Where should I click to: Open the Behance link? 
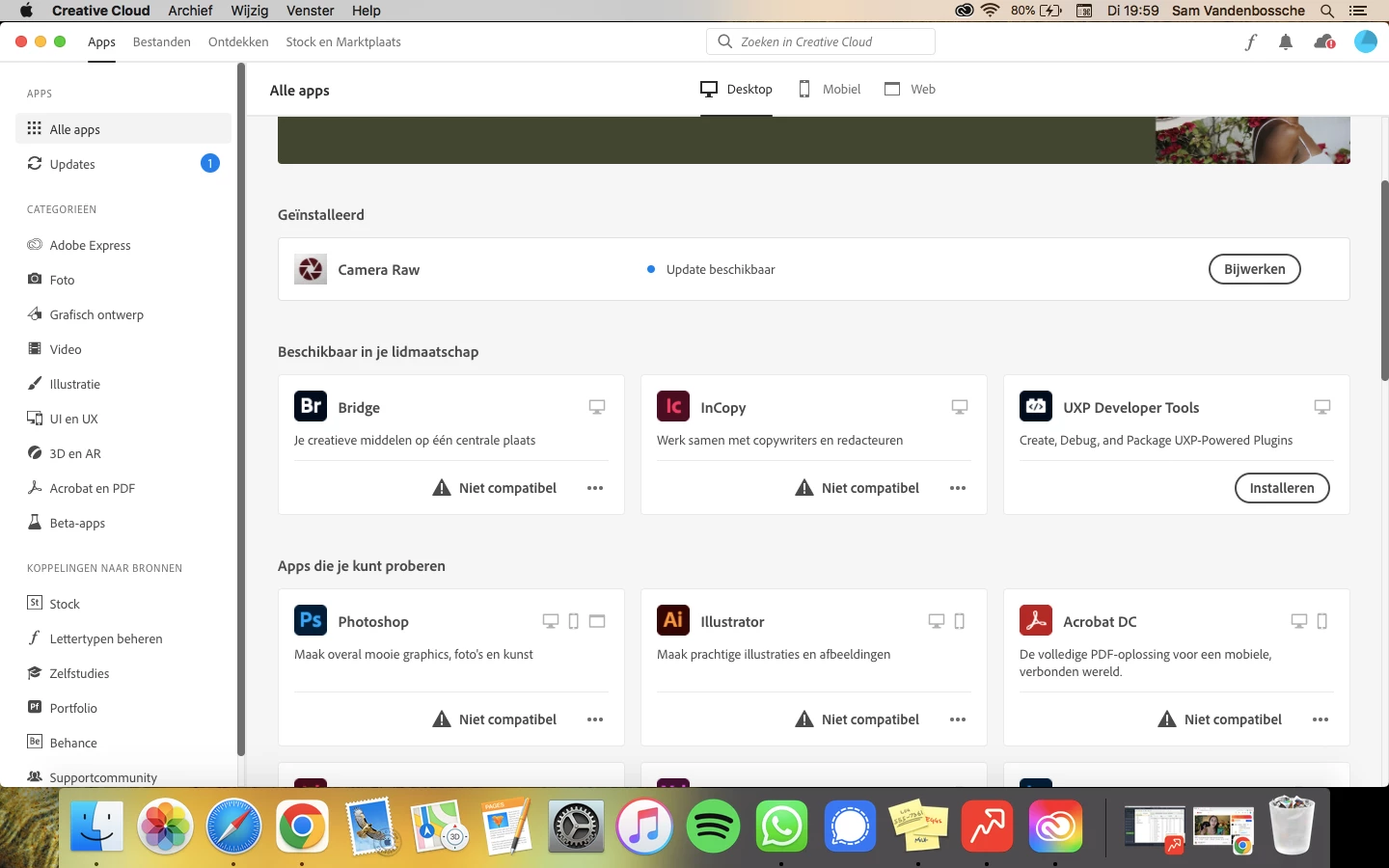[x=123, y=743]
